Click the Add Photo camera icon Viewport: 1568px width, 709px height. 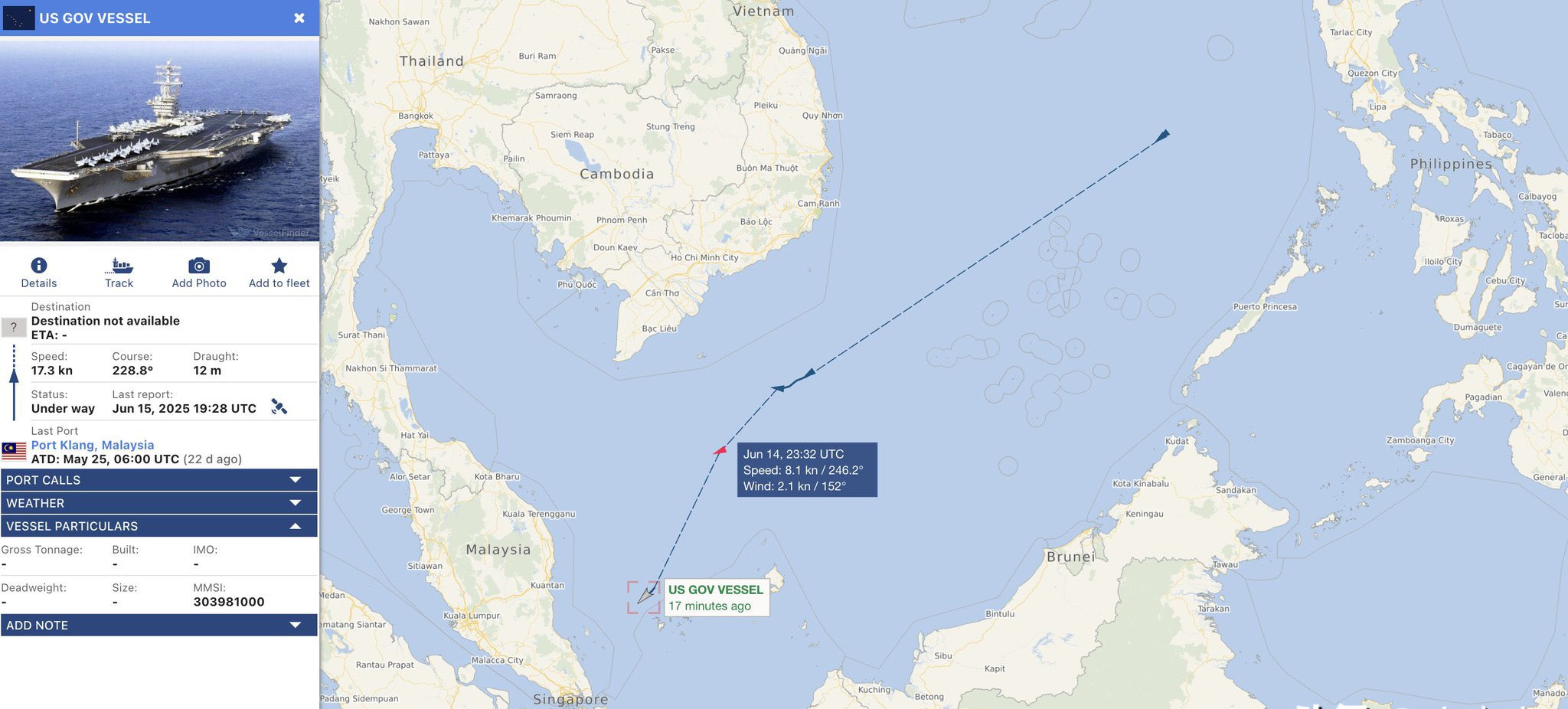pyautogui.click(x=199, y=266)
